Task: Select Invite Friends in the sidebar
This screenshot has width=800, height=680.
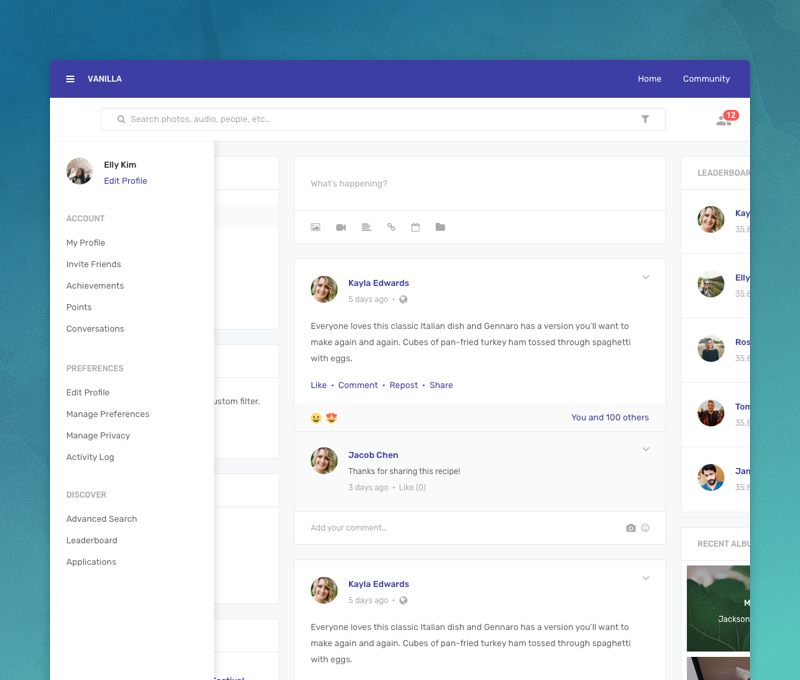Action: (x=93, y=264)
